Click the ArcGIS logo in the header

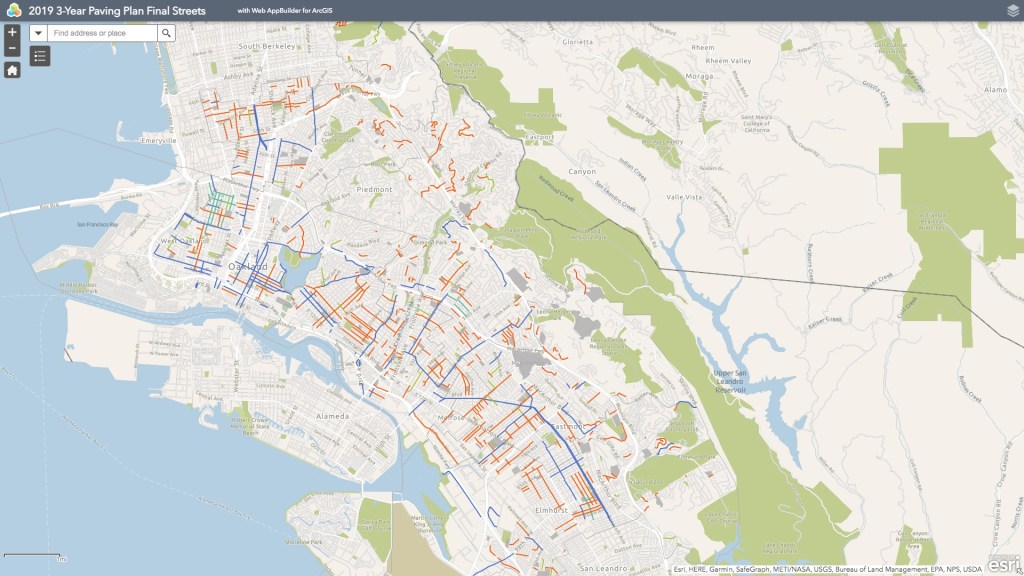[14, 10]
